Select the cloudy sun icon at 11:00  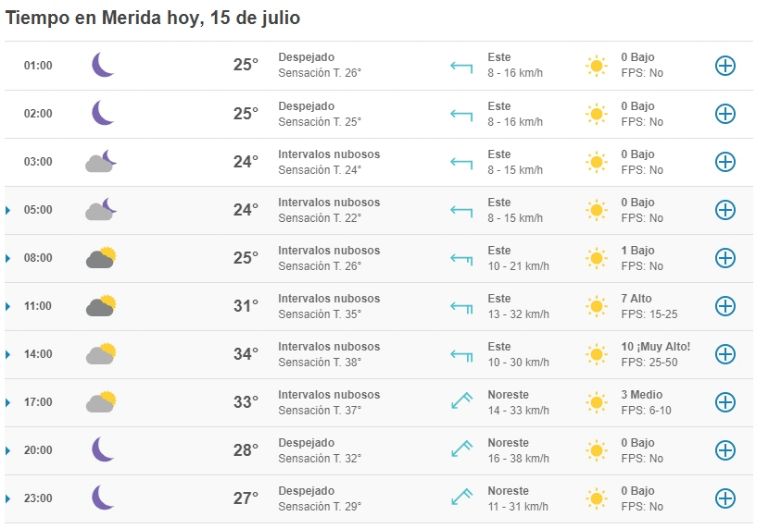tap(101, 306)
